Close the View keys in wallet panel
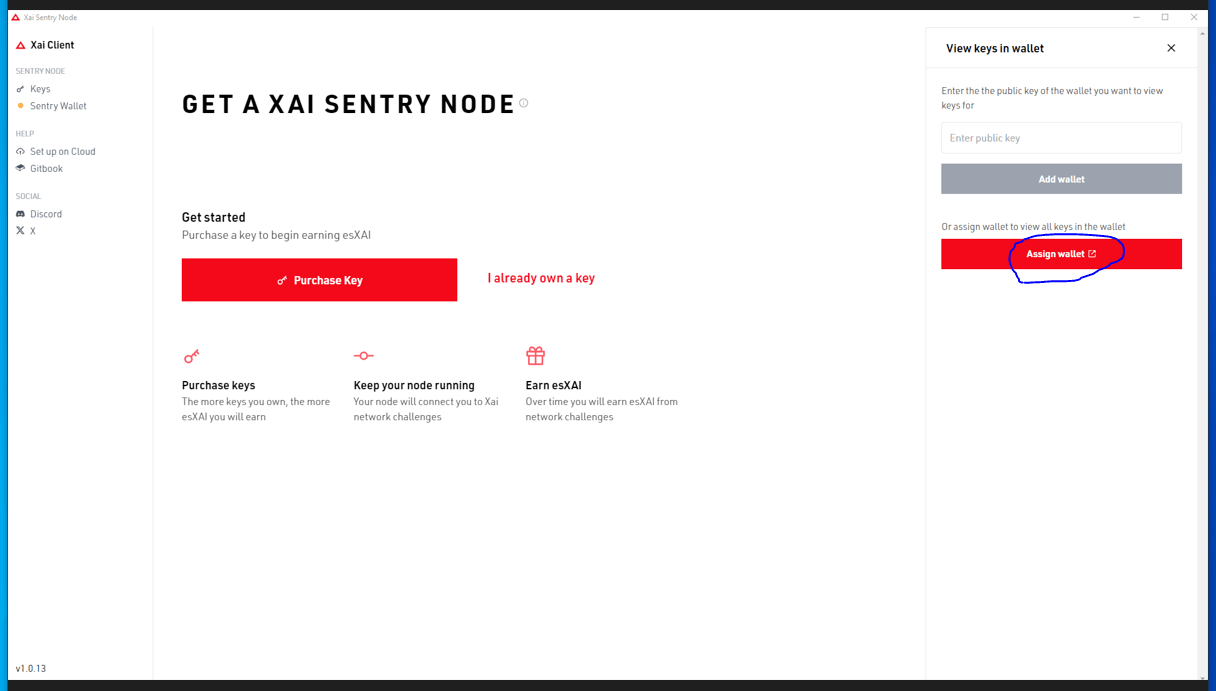 1171,48
